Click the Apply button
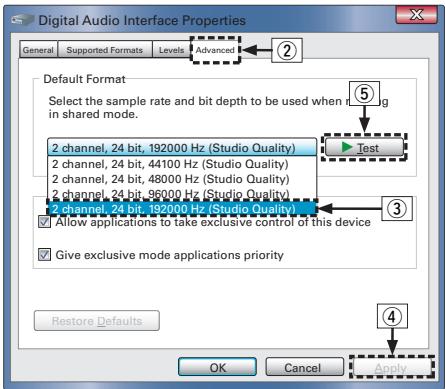 tap(392, 368)
